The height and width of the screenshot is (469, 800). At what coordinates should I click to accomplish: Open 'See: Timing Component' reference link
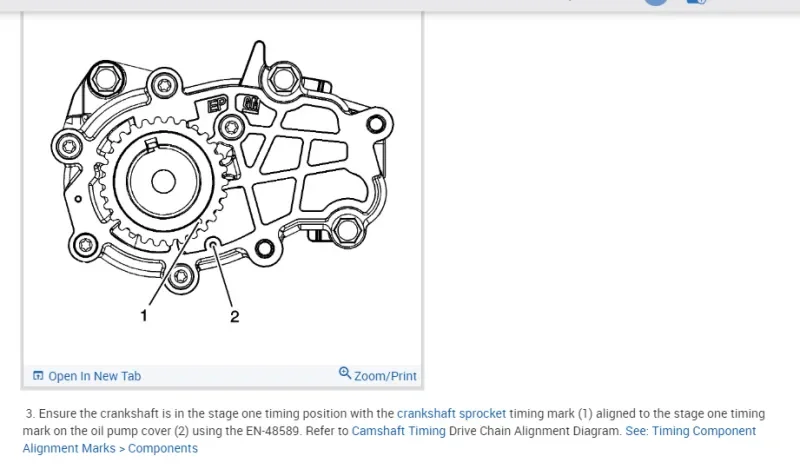[x=690, y=431]
